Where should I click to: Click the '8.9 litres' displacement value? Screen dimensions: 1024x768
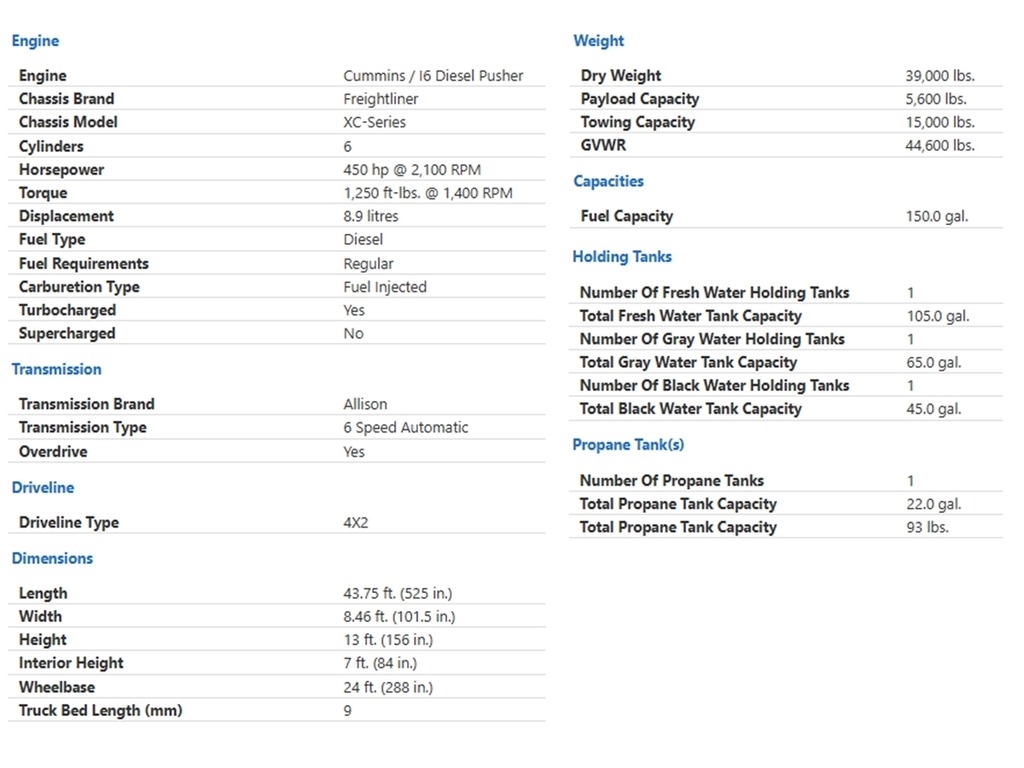click(371, 216)
